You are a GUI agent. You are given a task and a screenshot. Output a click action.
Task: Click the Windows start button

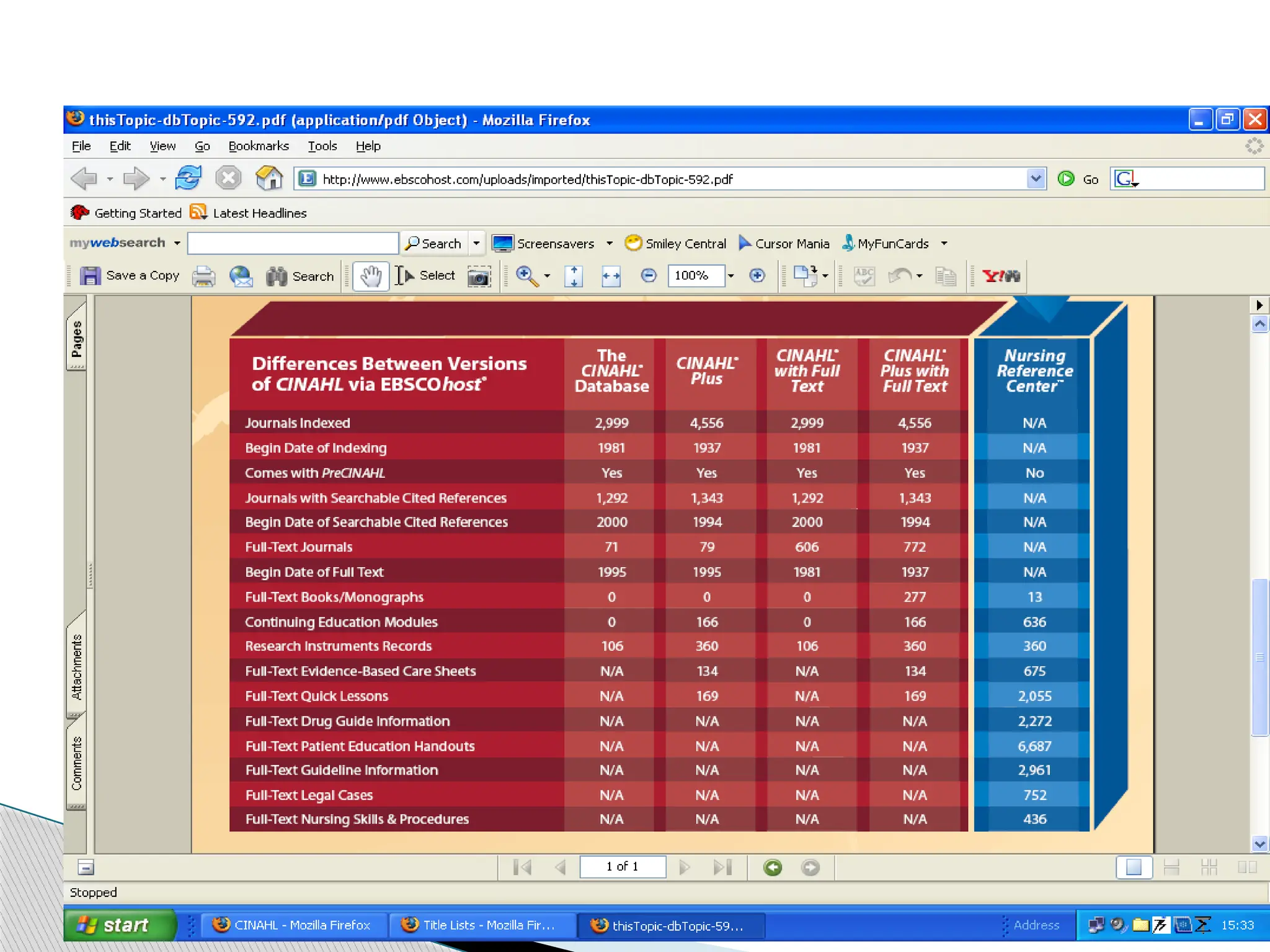119,925
